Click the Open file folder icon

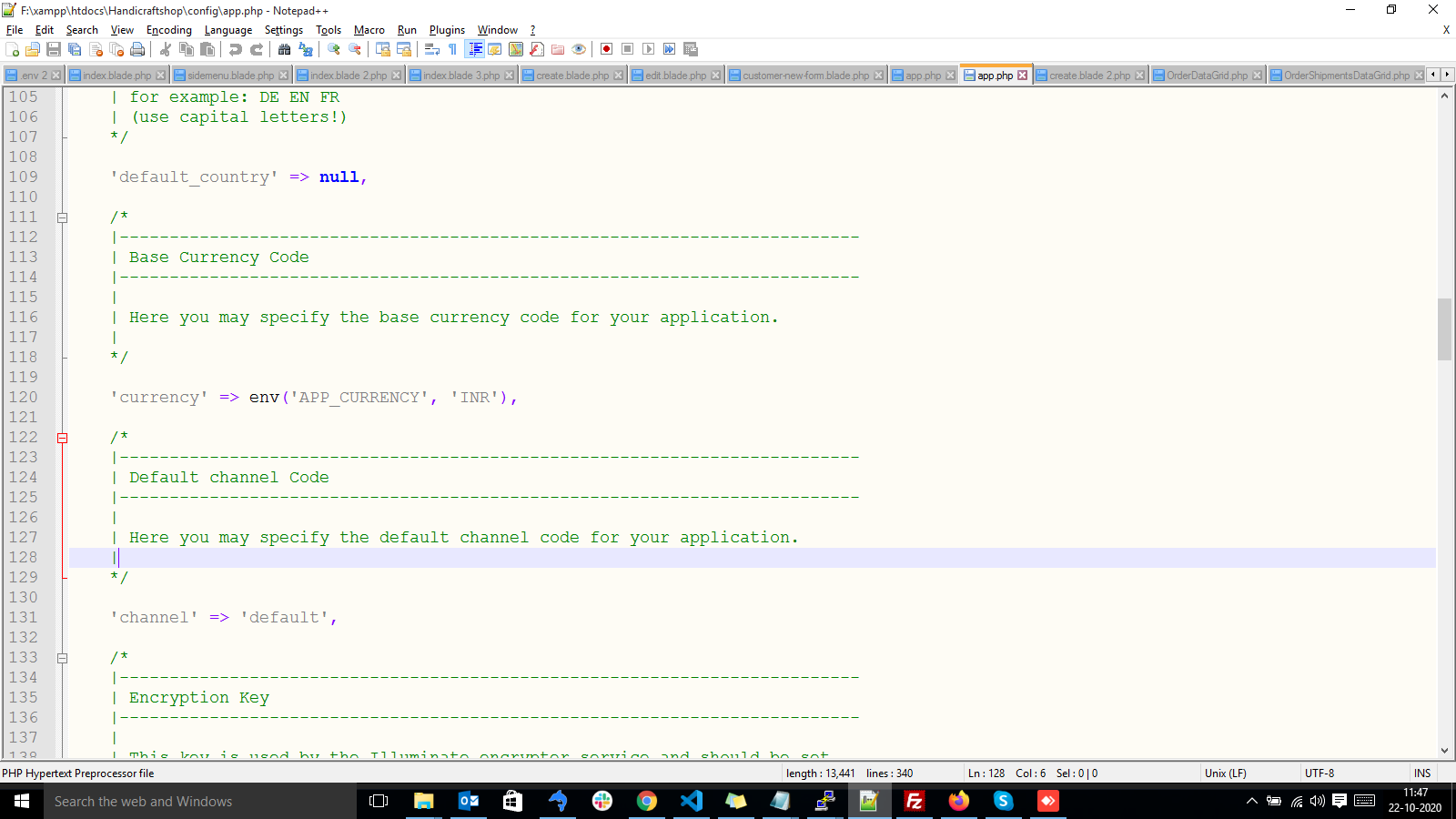[x=33, y=49]
